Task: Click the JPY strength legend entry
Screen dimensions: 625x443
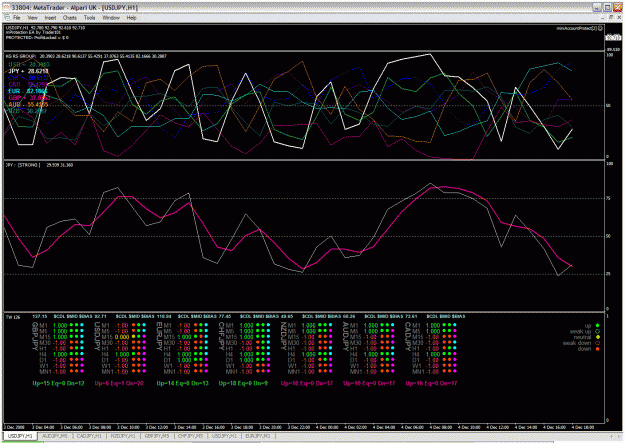Action: tap(28, 71)
